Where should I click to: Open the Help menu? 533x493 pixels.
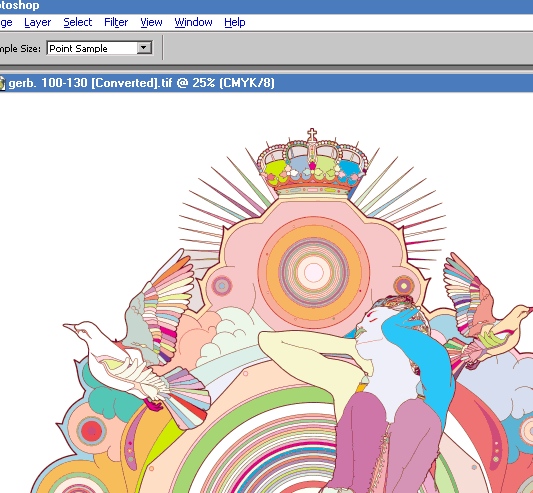click(235, 22)
